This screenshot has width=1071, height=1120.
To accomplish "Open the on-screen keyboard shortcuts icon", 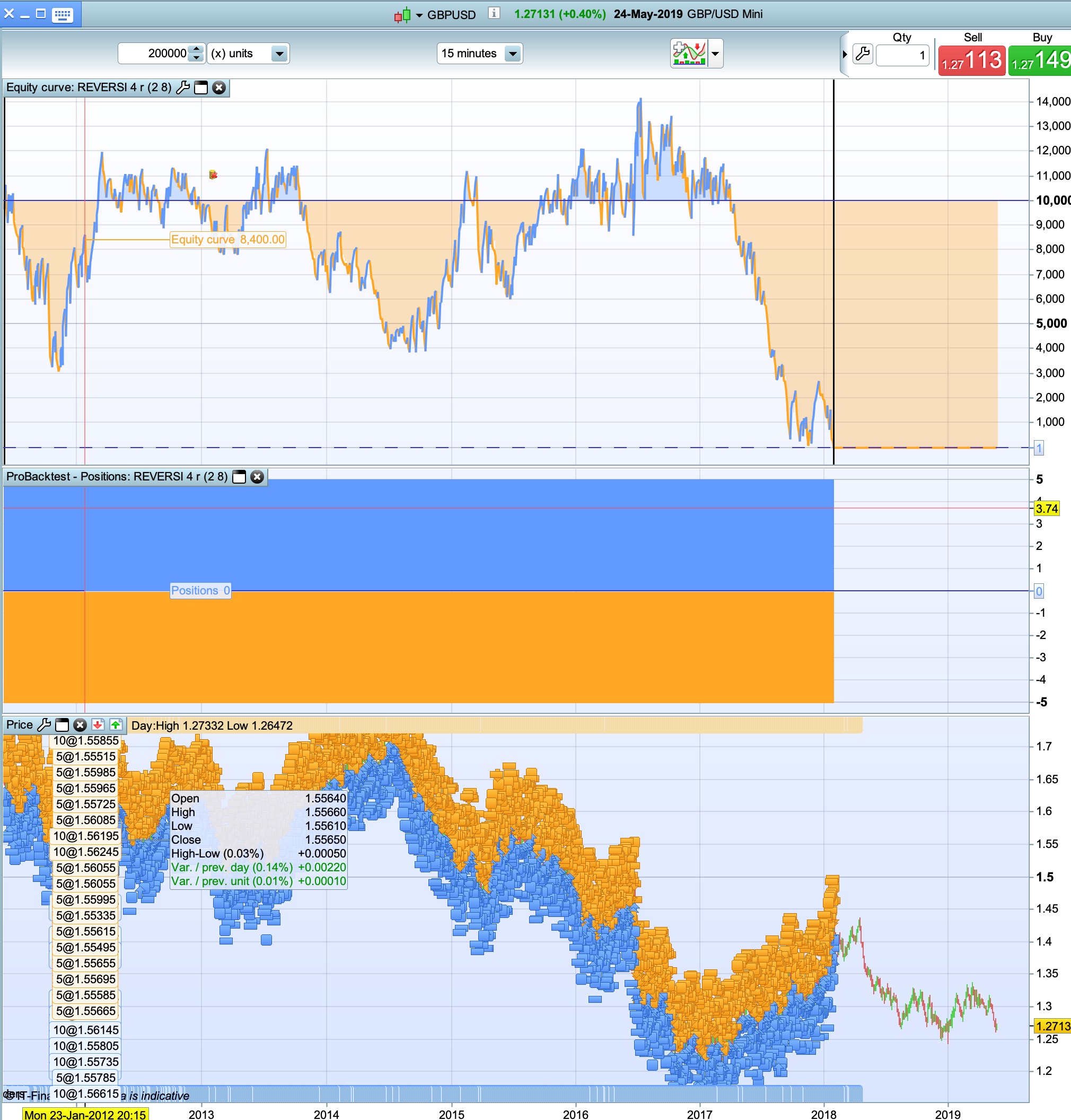I will click(62, 14).
